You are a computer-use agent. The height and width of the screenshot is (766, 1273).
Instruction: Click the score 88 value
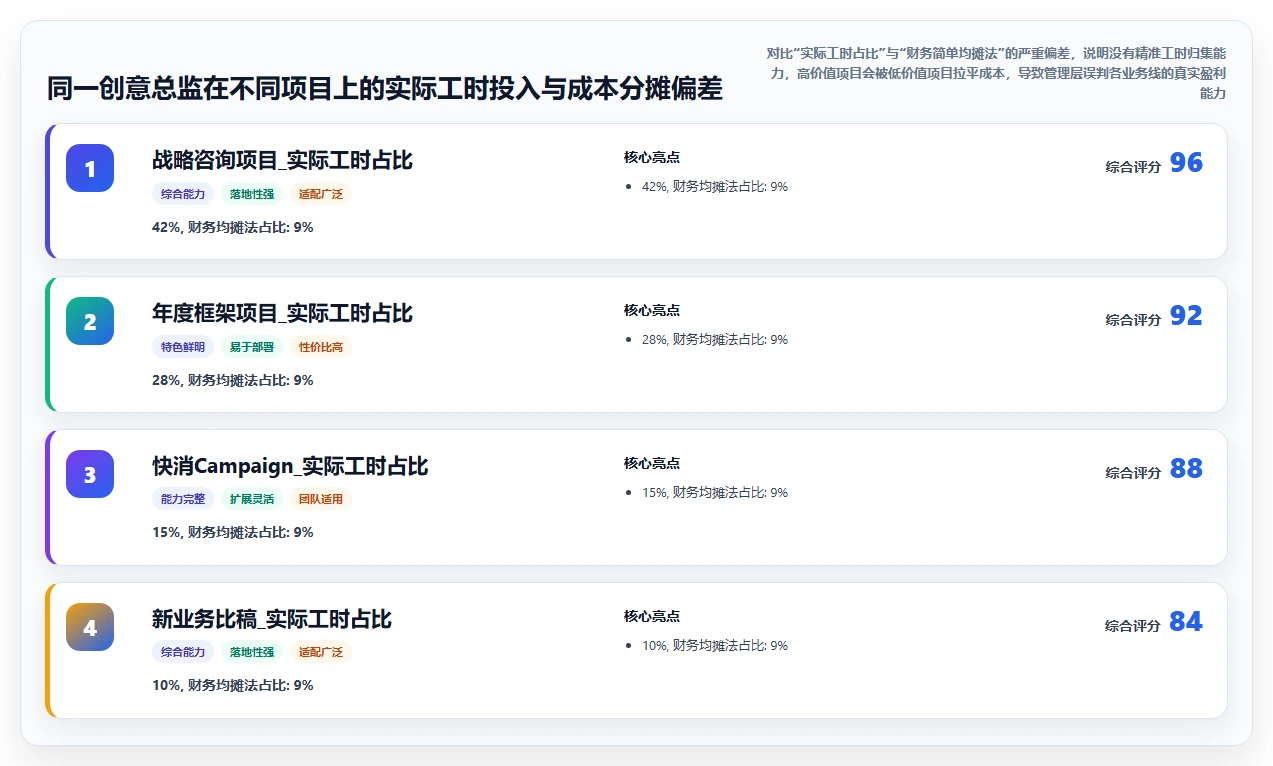[1186, 469]
